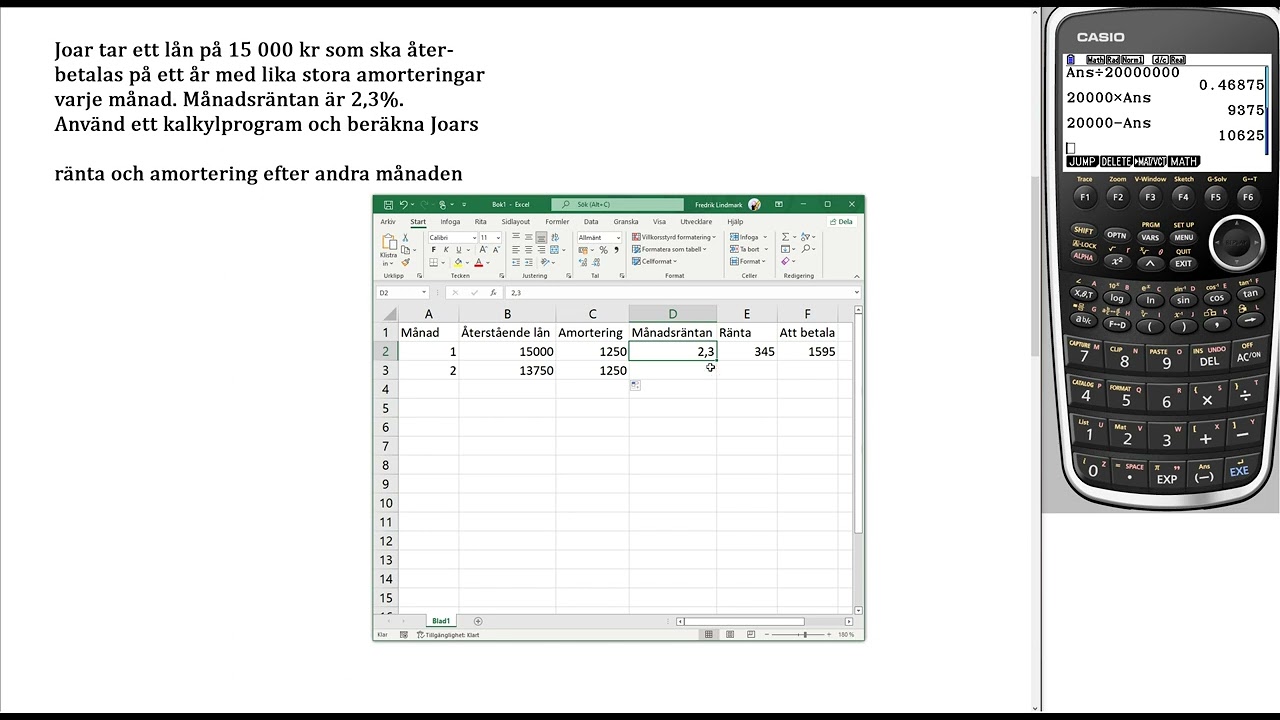Save the workbook with the Save icon

coord(388,204)
